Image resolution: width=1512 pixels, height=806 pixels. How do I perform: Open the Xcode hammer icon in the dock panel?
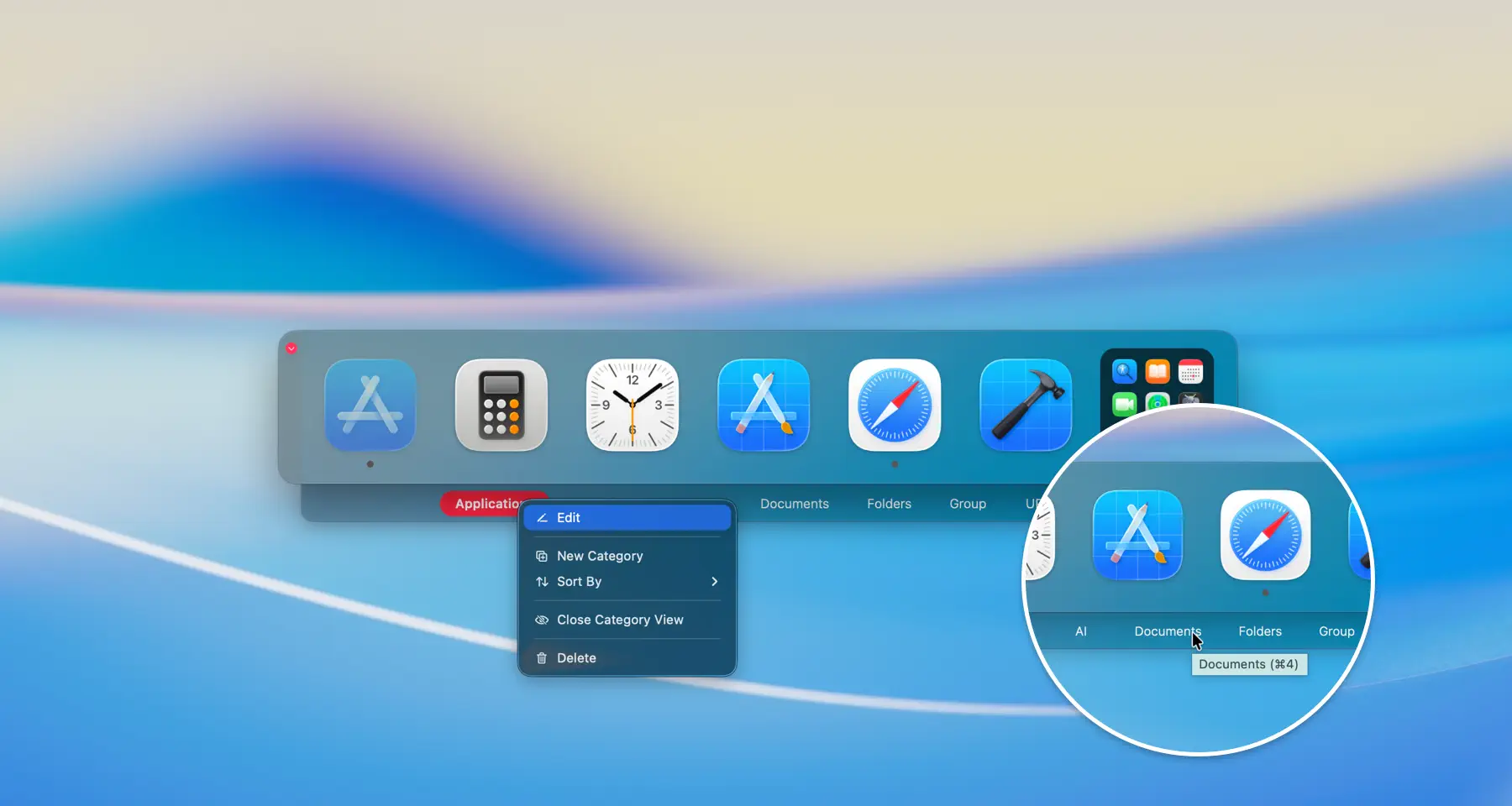tap(1026, 406)
